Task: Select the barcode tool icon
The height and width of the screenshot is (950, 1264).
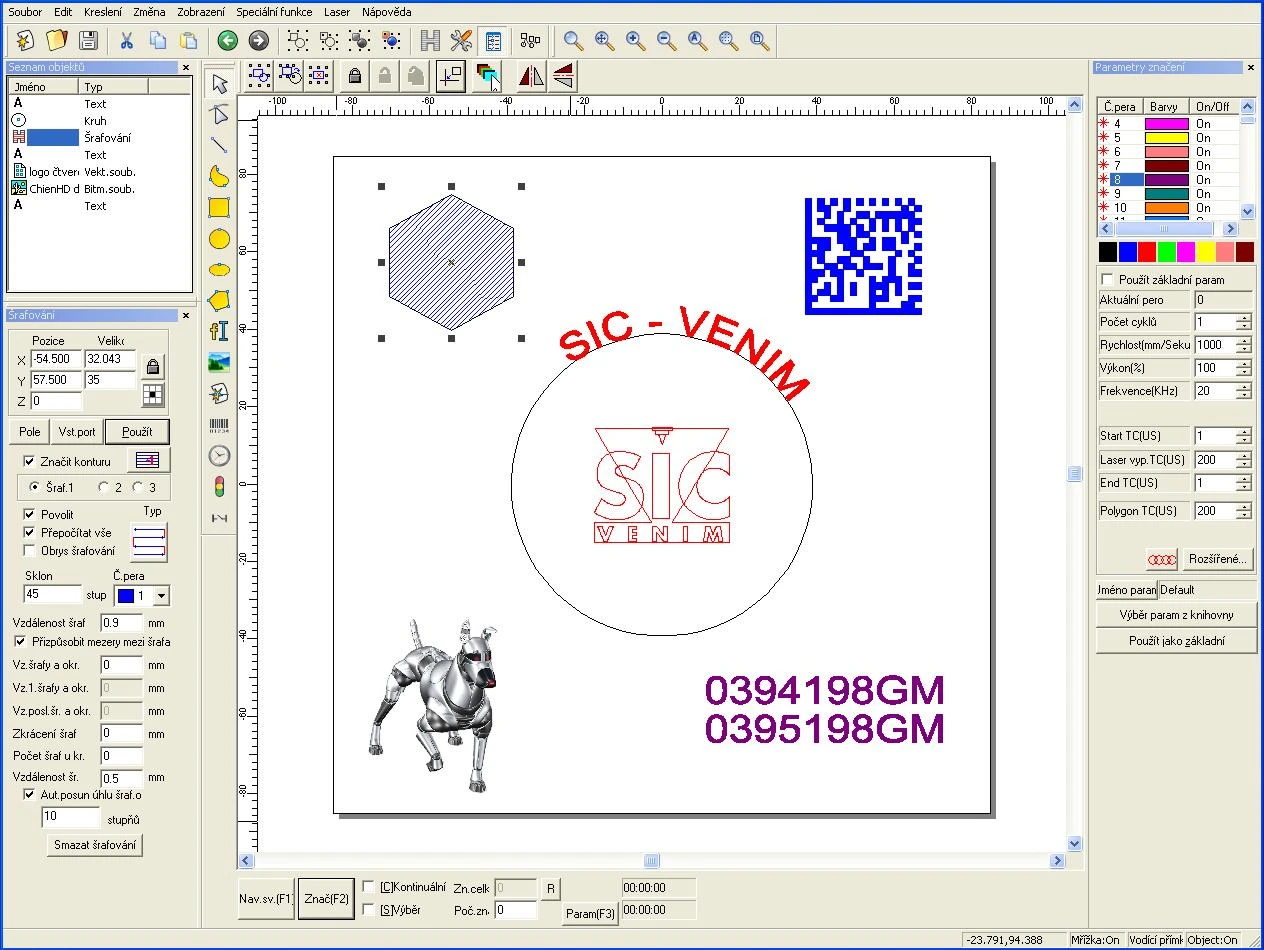Action: click(219, 425)
